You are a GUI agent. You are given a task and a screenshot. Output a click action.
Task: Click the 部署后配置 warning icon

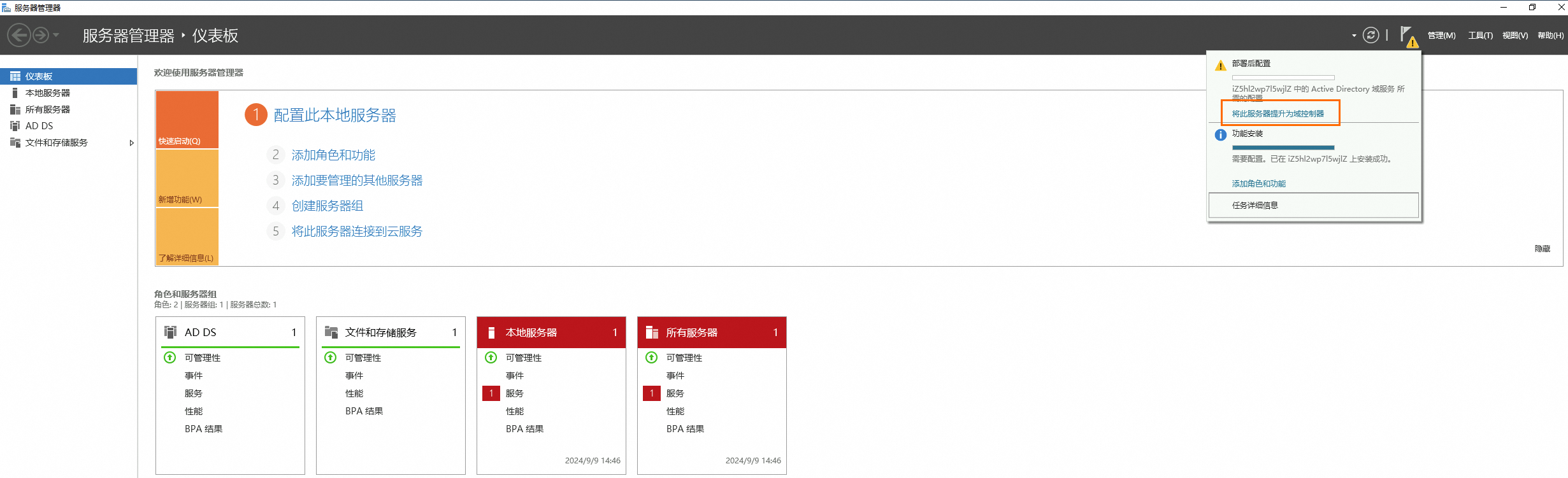[x=1220, y=66]
